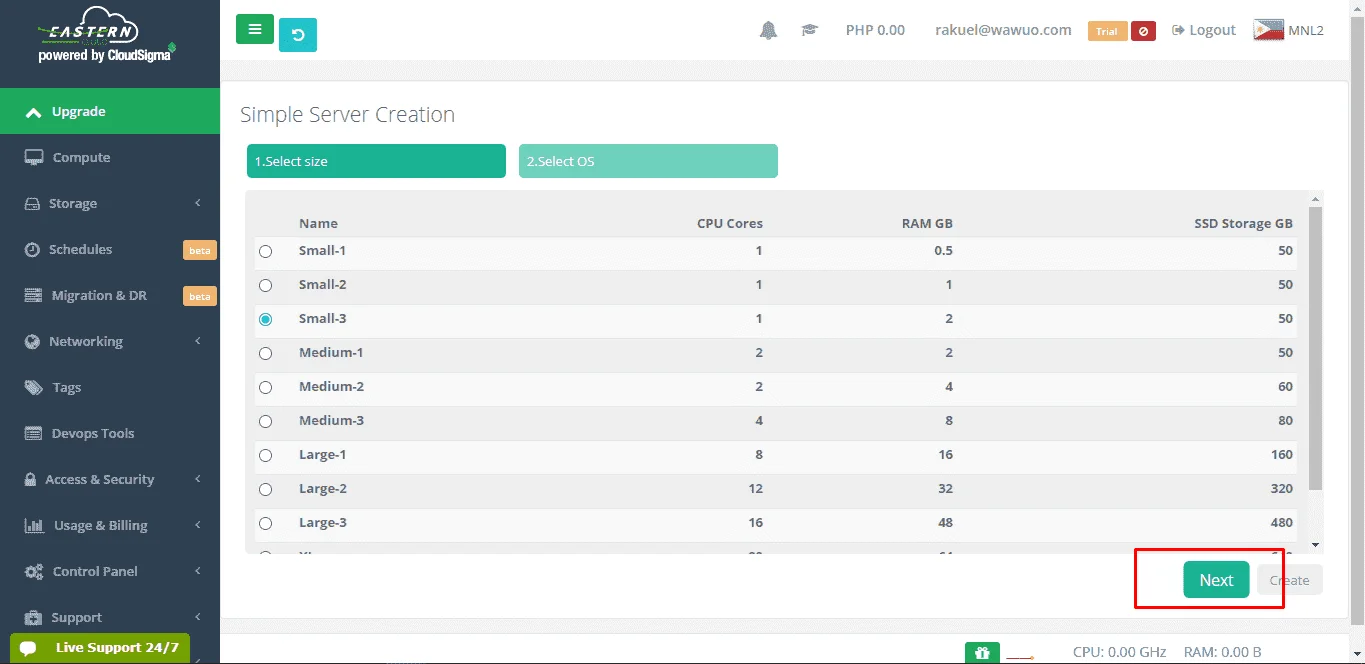The image size is (1365, 664).
Task: Click the greyed Create button
Action: click(x=1289, y=580)
